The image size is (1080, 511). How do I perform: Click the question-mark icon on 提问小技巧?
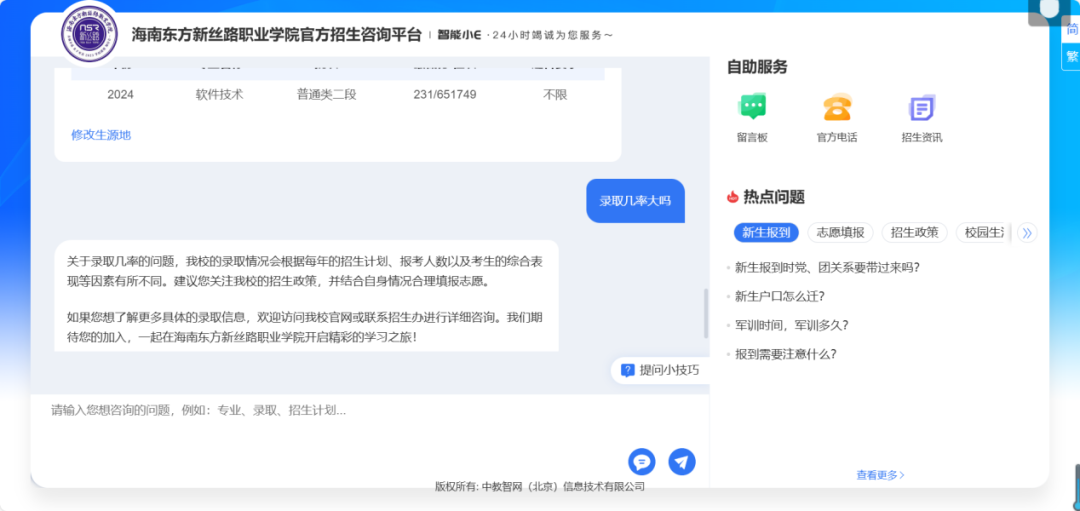628,370
